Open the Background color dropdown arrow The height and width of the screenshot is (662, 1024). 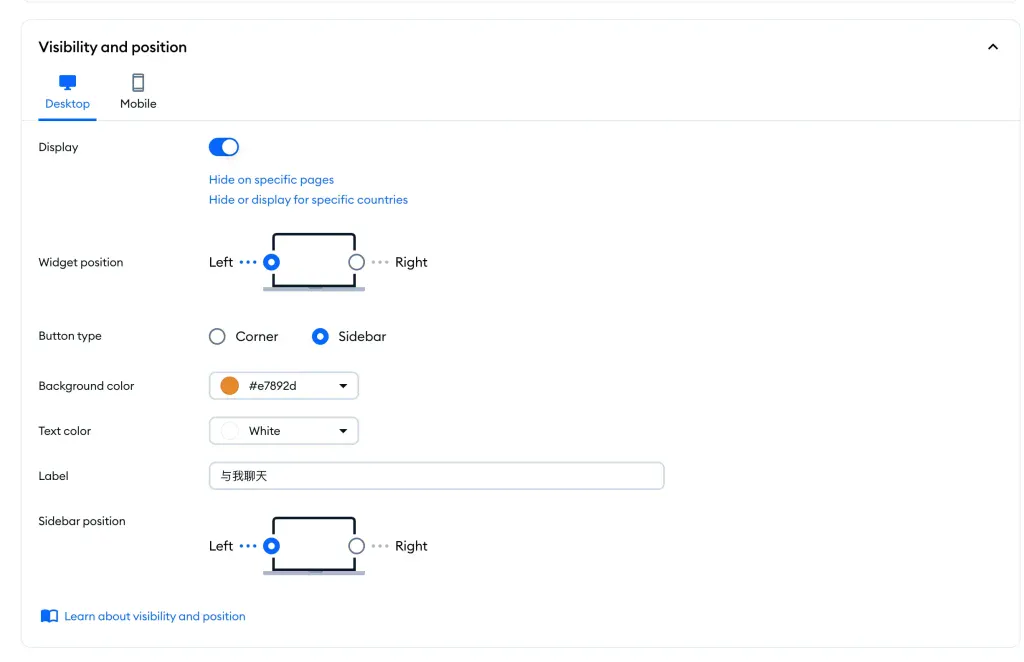coord(343,386)
